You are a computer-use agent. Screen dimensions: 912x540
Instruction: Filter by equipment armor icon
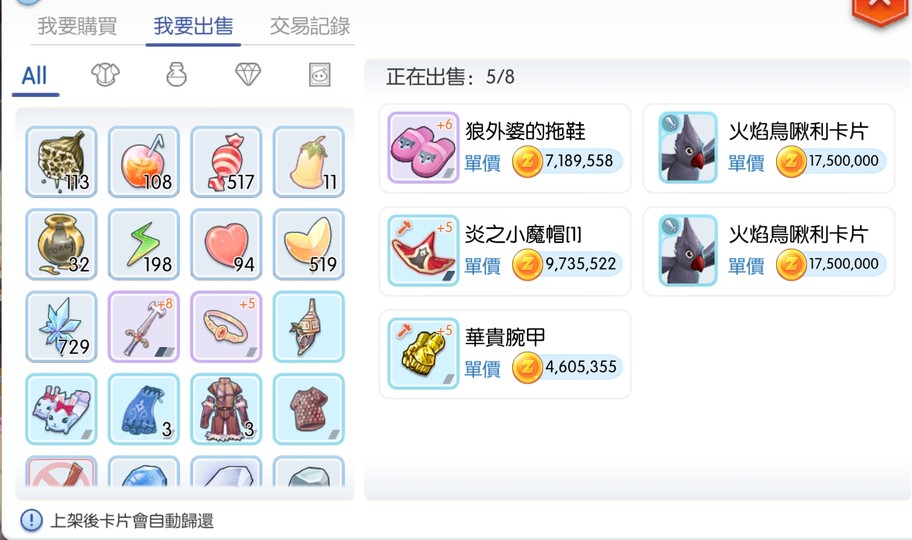[105, 74]
